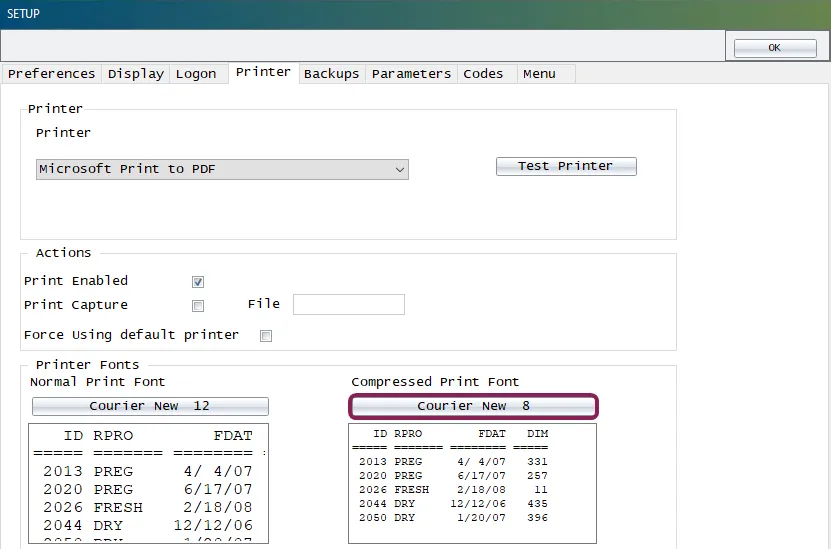The width and height of the screenshot is (831, 549).
Task: Enable the Print Capture checkbox
Action: pyautogui.click(x=198, y=306)
